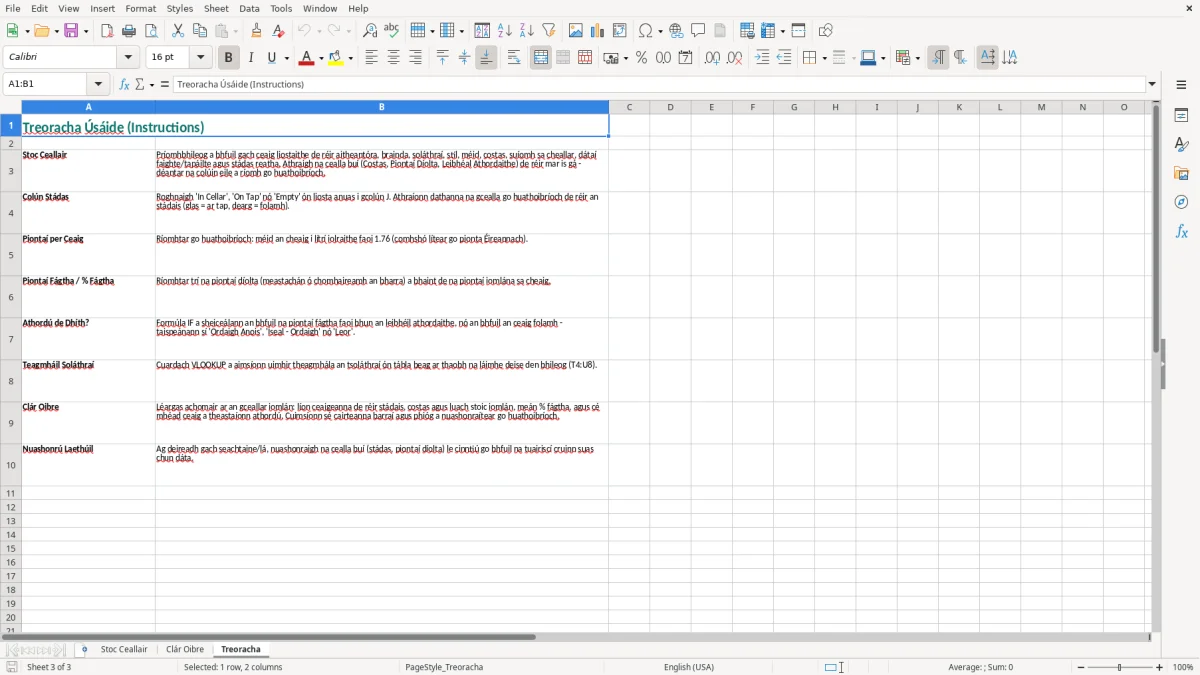Sort ascending A to Z
This screenshot has height=675, width=1200.
tap(505, 31)
